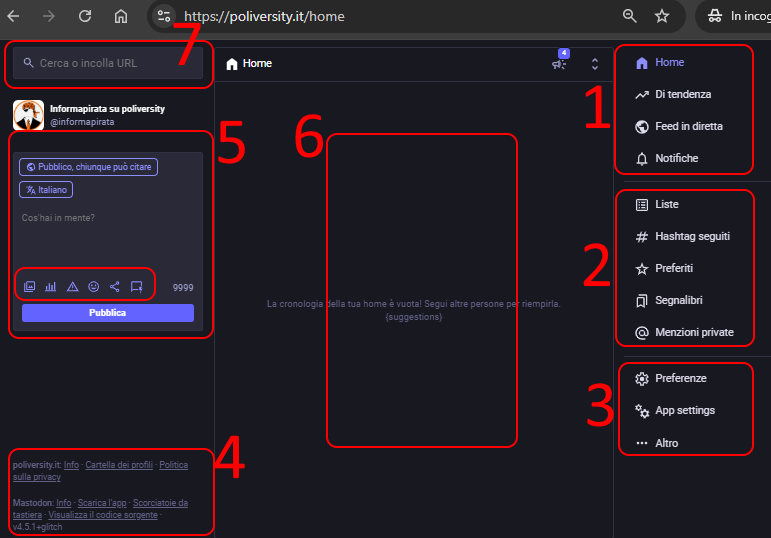Viewport: 771px width, 538px height.
Task: Bookmark this page with browser star
Action: 661,16
